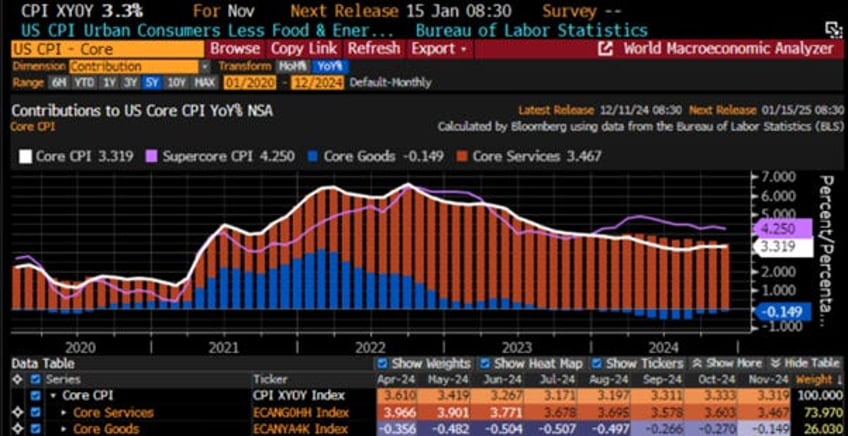The width and height of the screenshot is (848, 436).
Task: Collapse the Core CPI tree row
Action: [x=54, y=396]
